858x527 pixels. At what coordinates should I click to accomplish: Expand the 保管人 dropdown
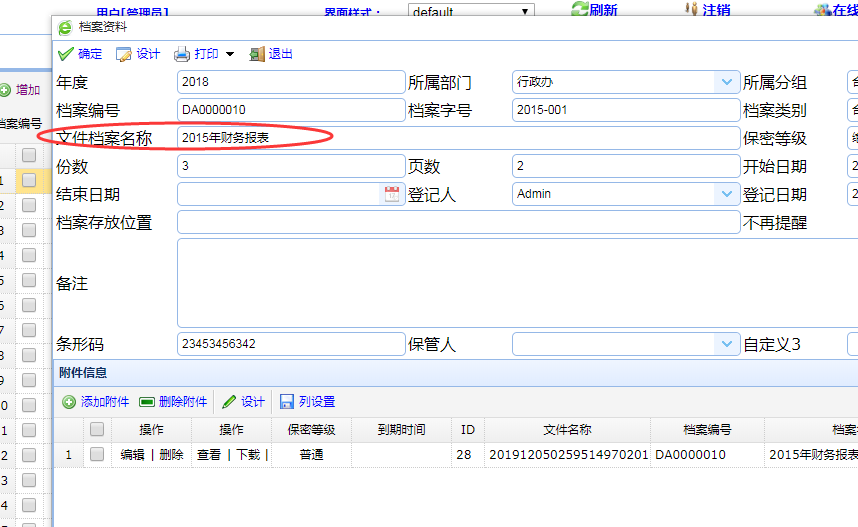(726, 344)
